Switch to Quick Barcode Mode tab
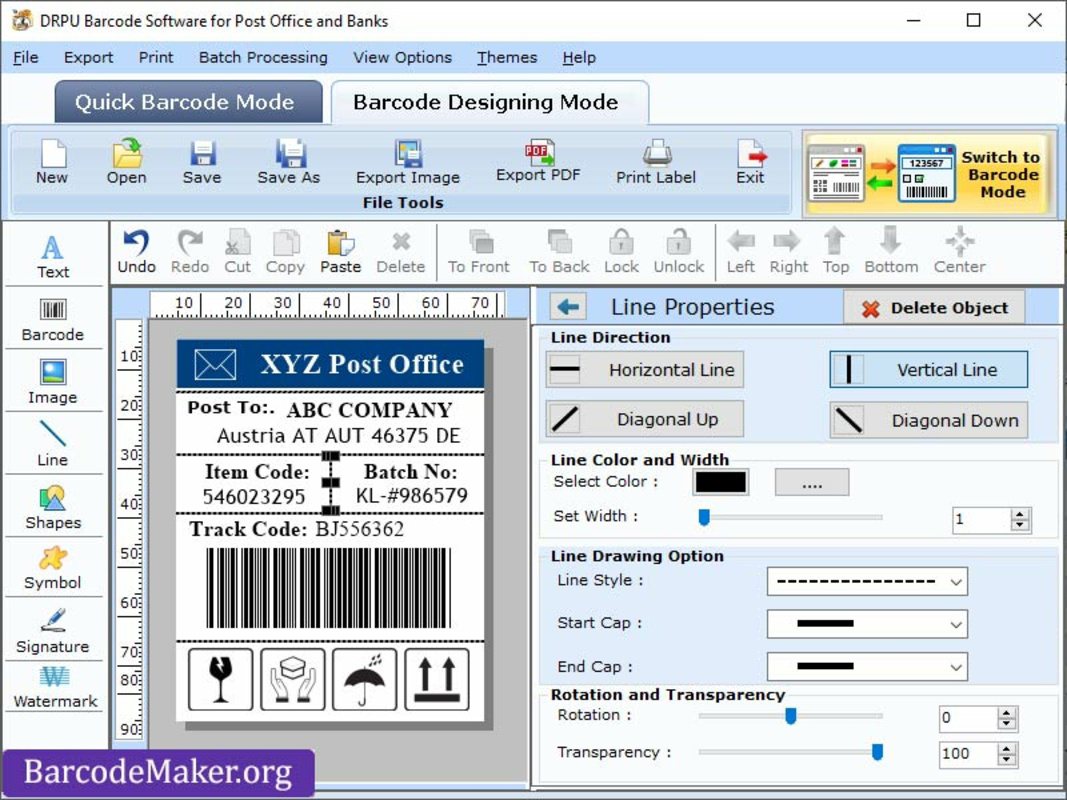 pyautogui.click(x=187, y=101)
